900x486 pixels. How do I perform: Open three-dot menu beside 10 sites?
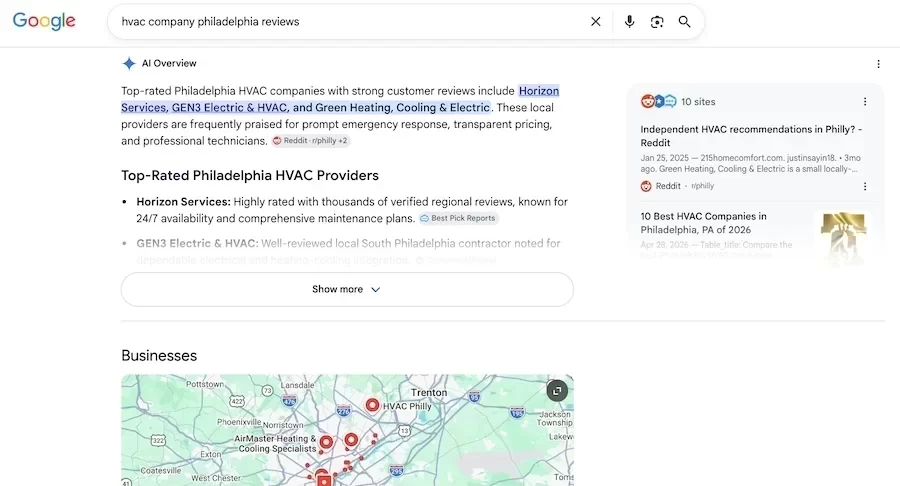point(865,102)
